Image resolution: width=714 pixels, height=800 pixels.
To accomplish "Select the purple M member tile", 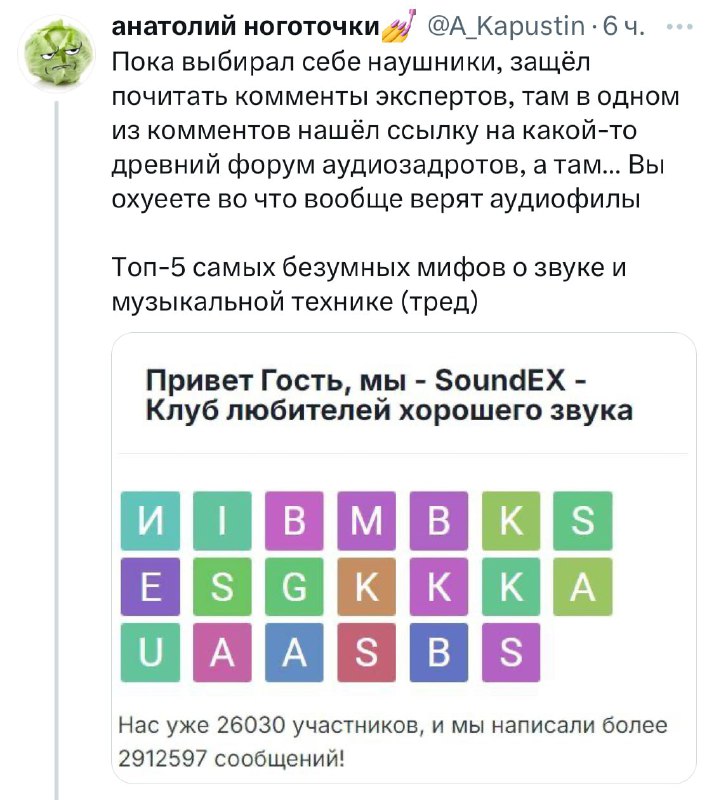I will click(x=366, y=521).
